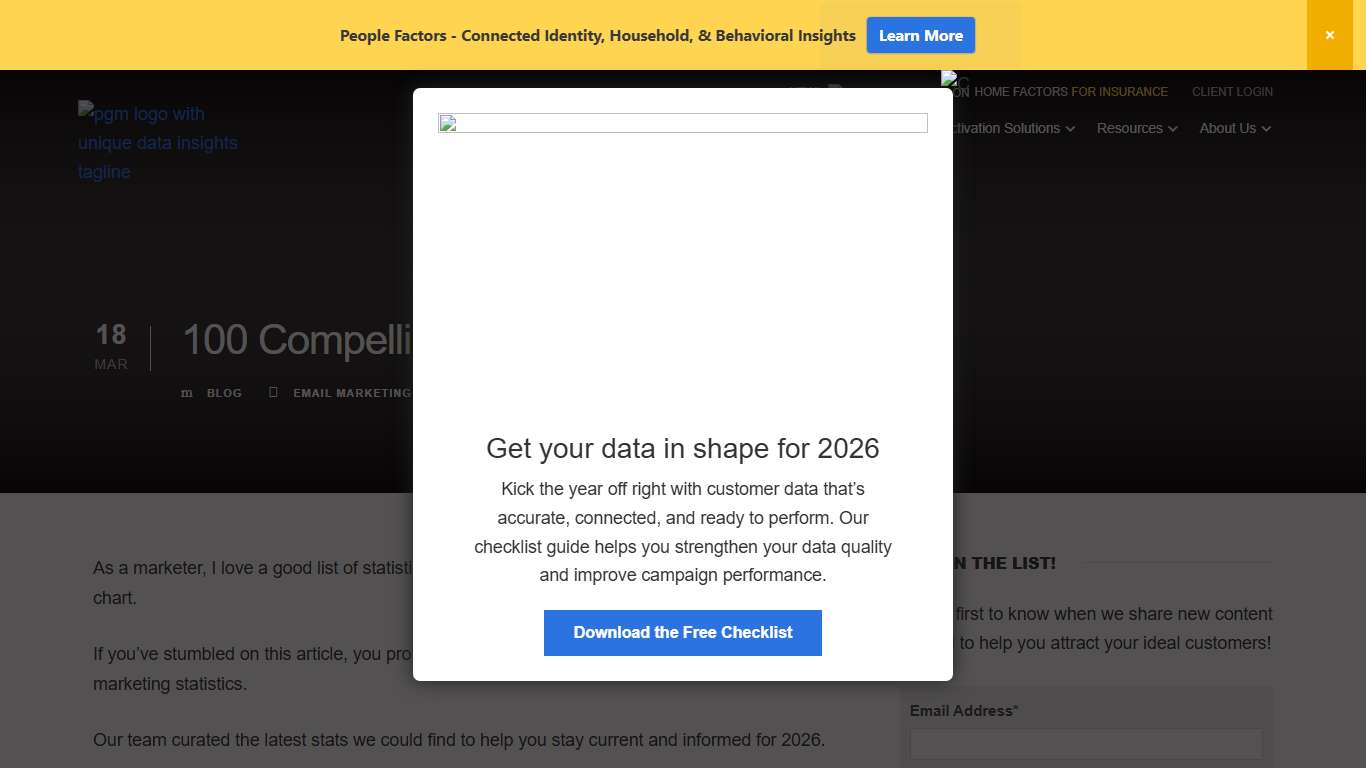Click the folder icon beside BLOG
This screenshot has width=1366, height=768.
pyautogui.click(x=186, y=392)
